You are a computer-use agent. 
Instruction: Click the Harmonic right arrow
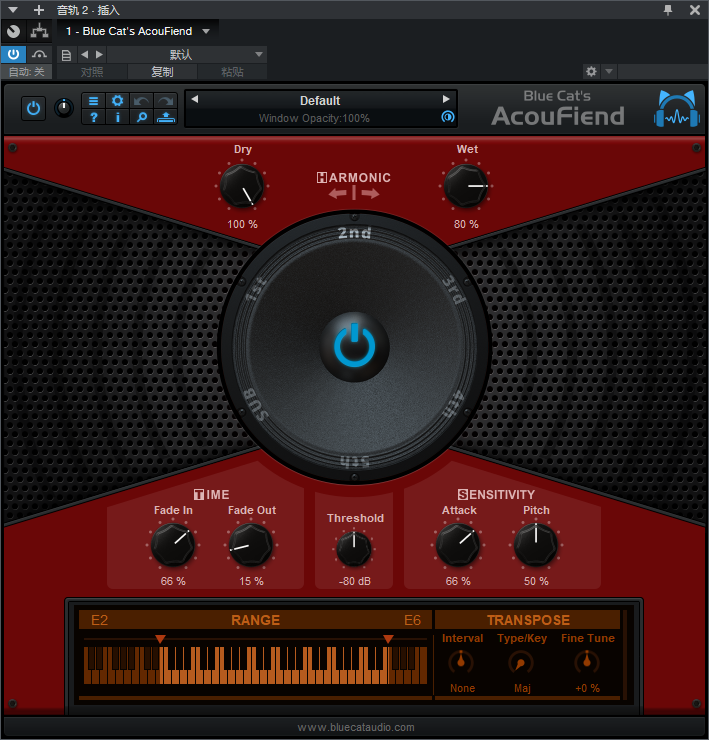pyautogui.click(x=370, y=193)
